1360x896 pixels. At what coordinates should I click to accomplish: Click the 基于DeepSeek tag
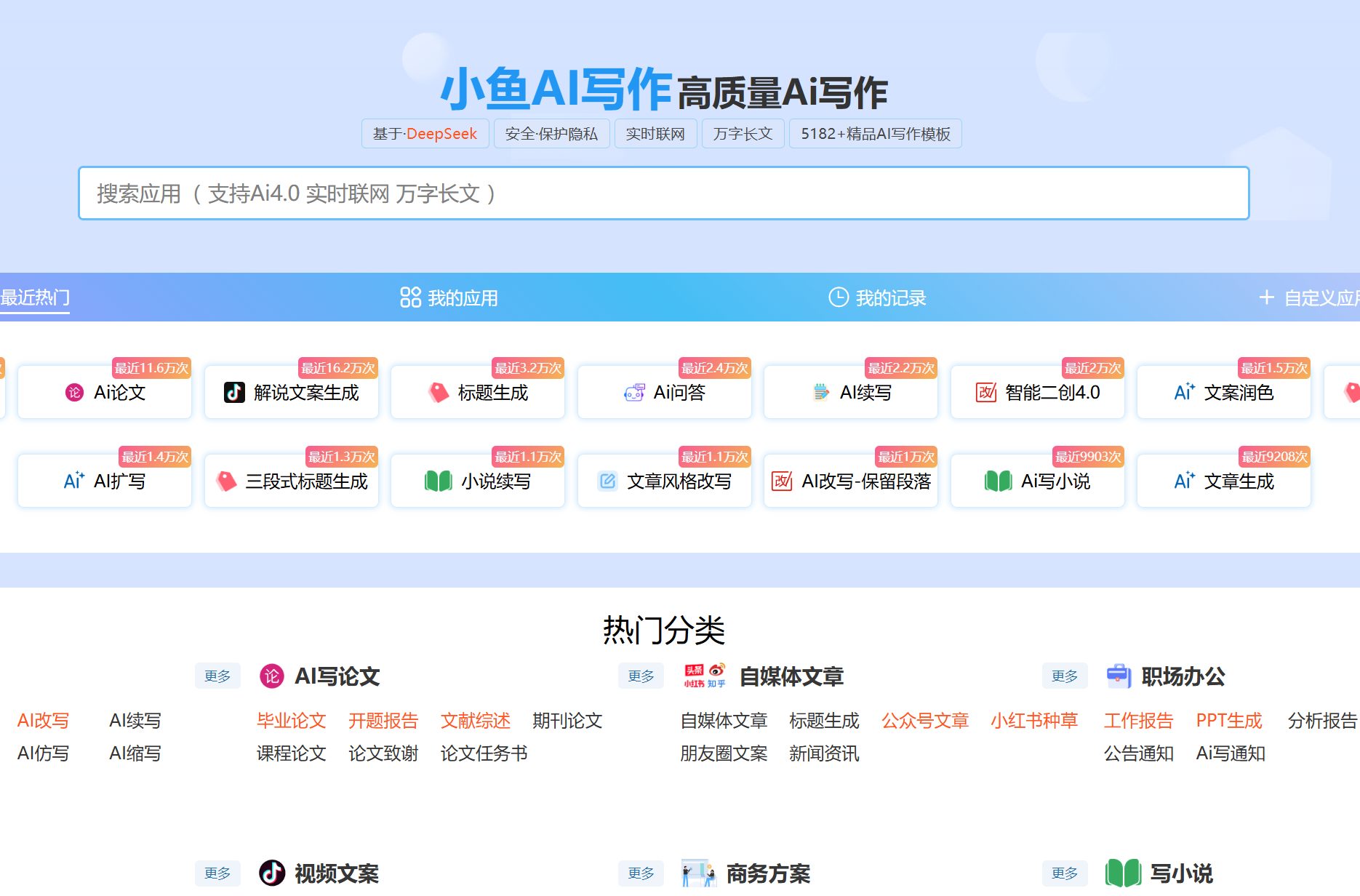coord(425,134)
